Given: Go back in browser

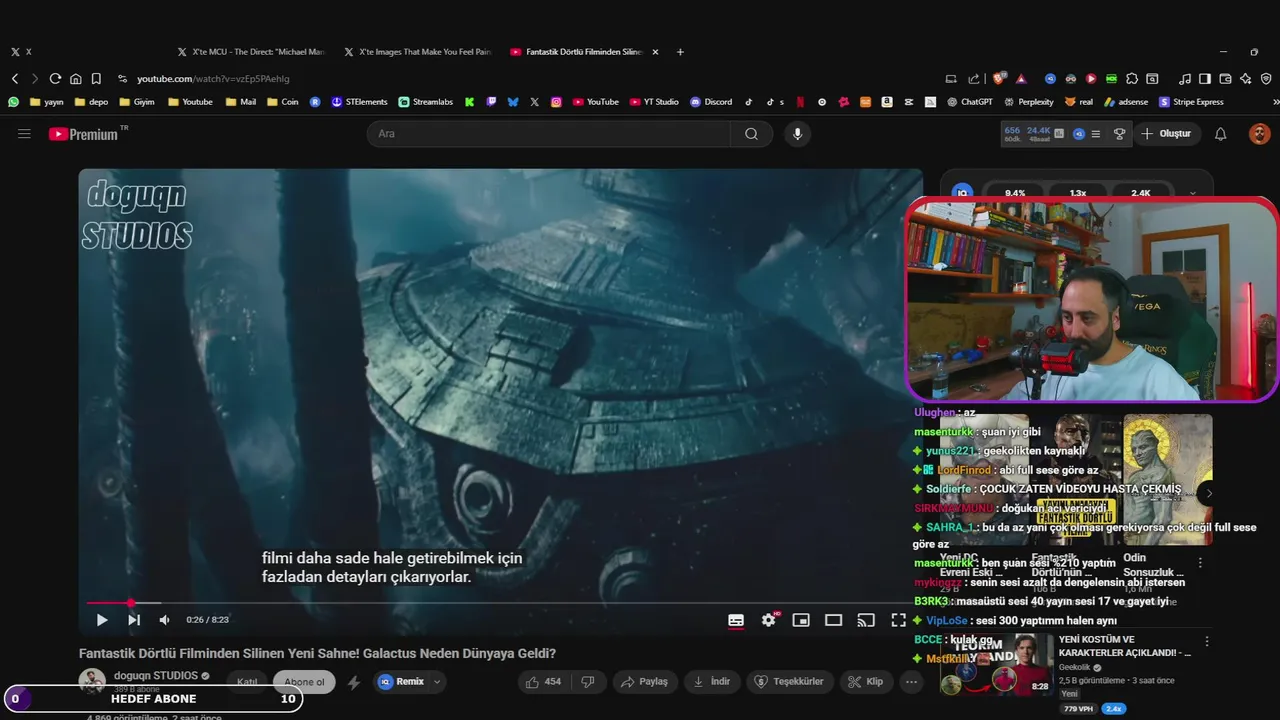Looking at the screenshot, I should coord(15,78).
